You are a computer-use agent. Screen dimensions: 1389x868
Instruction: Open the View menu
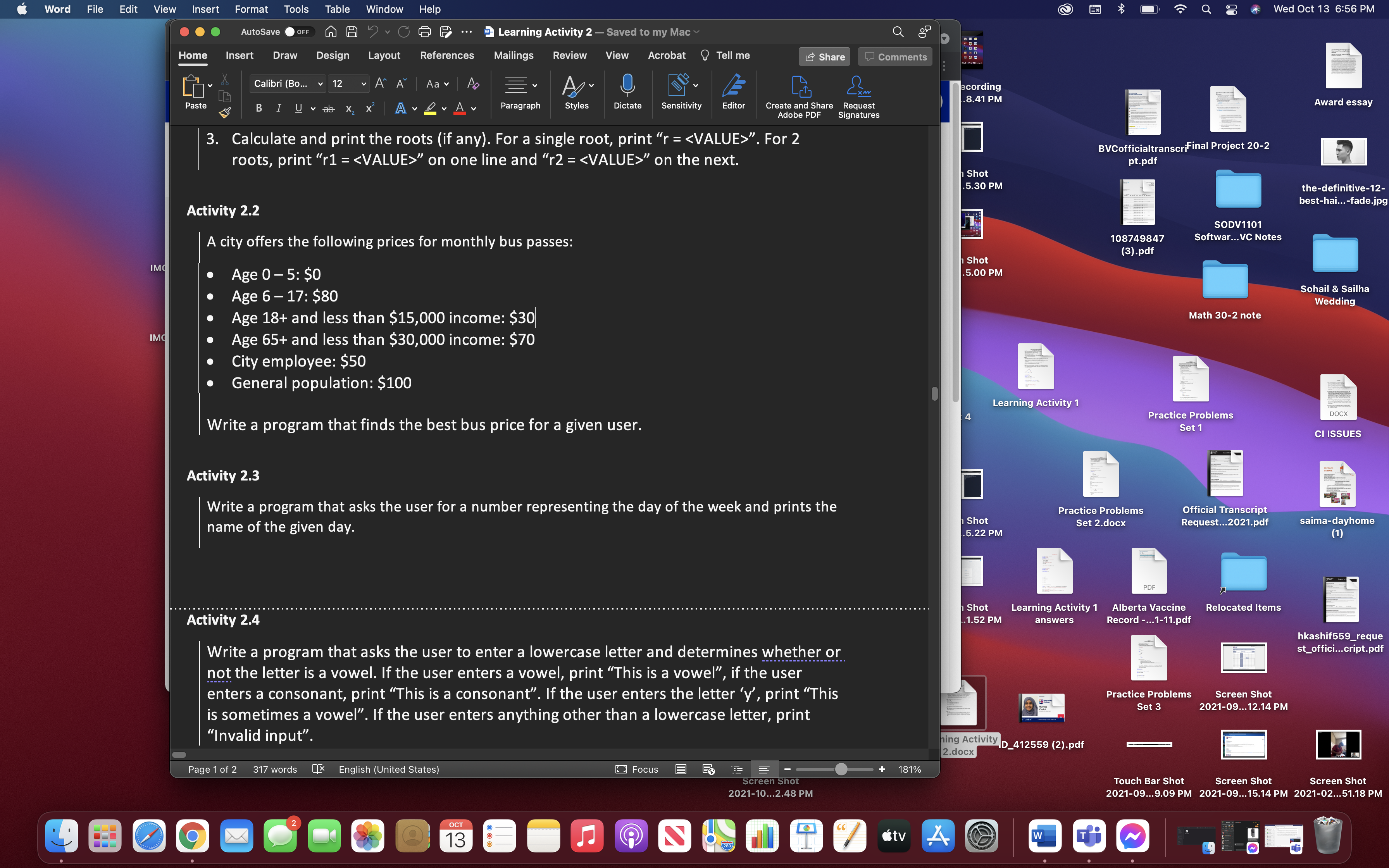163,9
